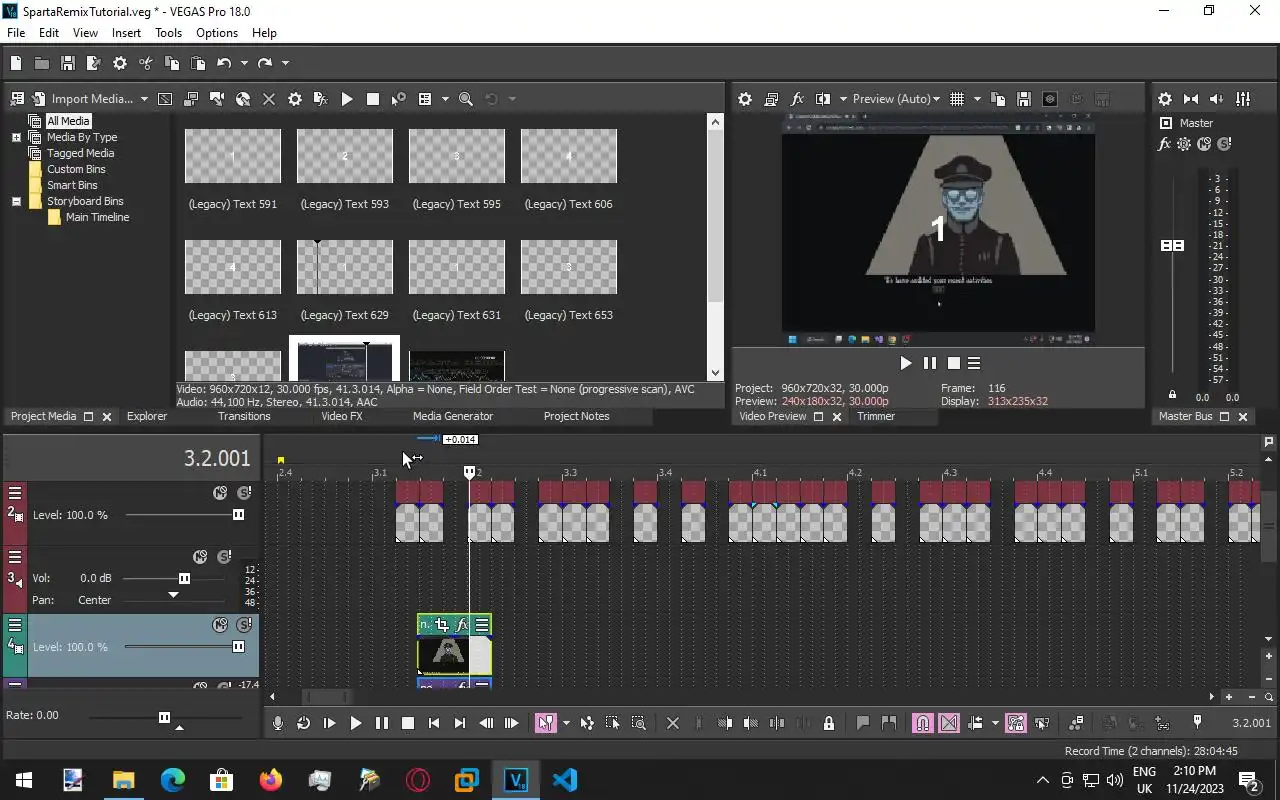Open the Undo history dropdown arrow

point(243,63)
